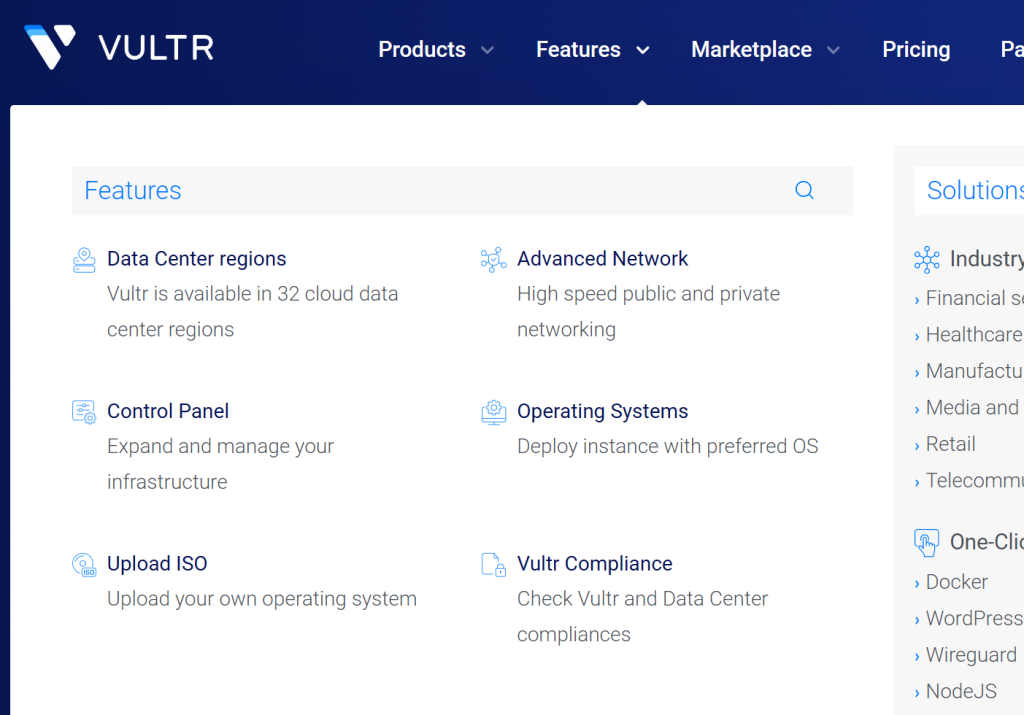Click the Features search field
Image resolution: width=1024 pixels, height=715 pixels.
[x=462, y=191]
